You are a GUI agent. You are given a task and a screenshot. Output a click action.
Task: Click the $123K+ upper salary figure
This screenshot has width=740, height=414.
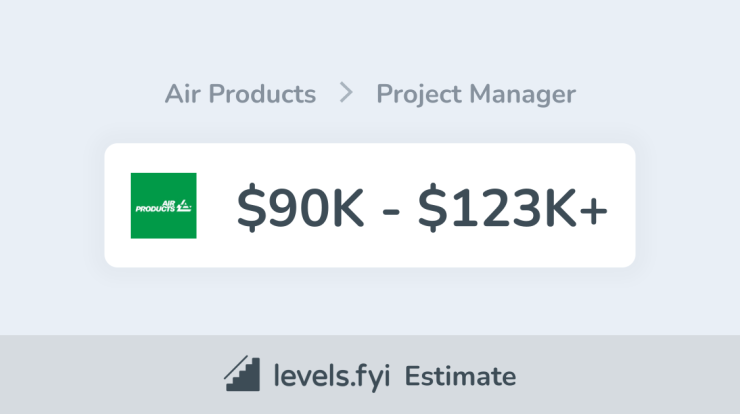click(x=513, y=207)
